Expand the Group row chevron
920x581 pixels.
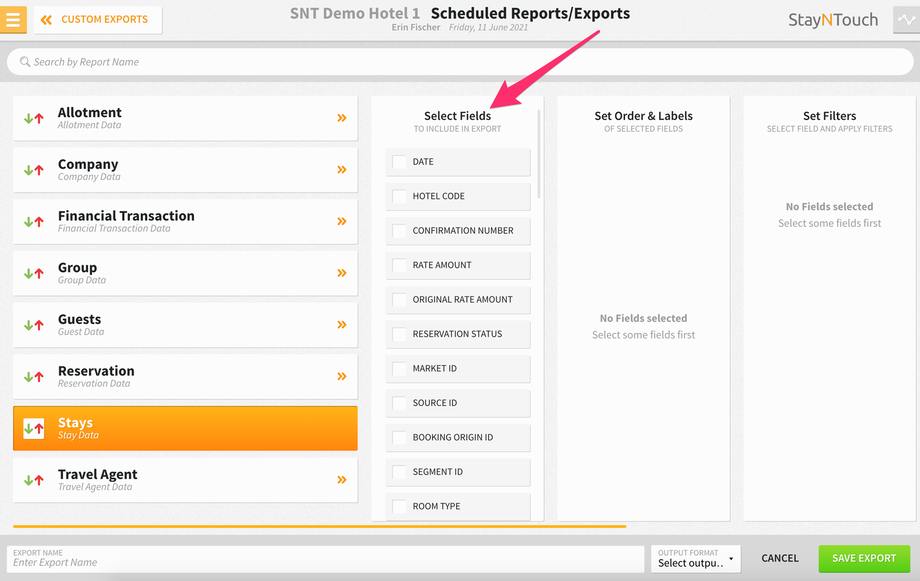click(342, 273)
